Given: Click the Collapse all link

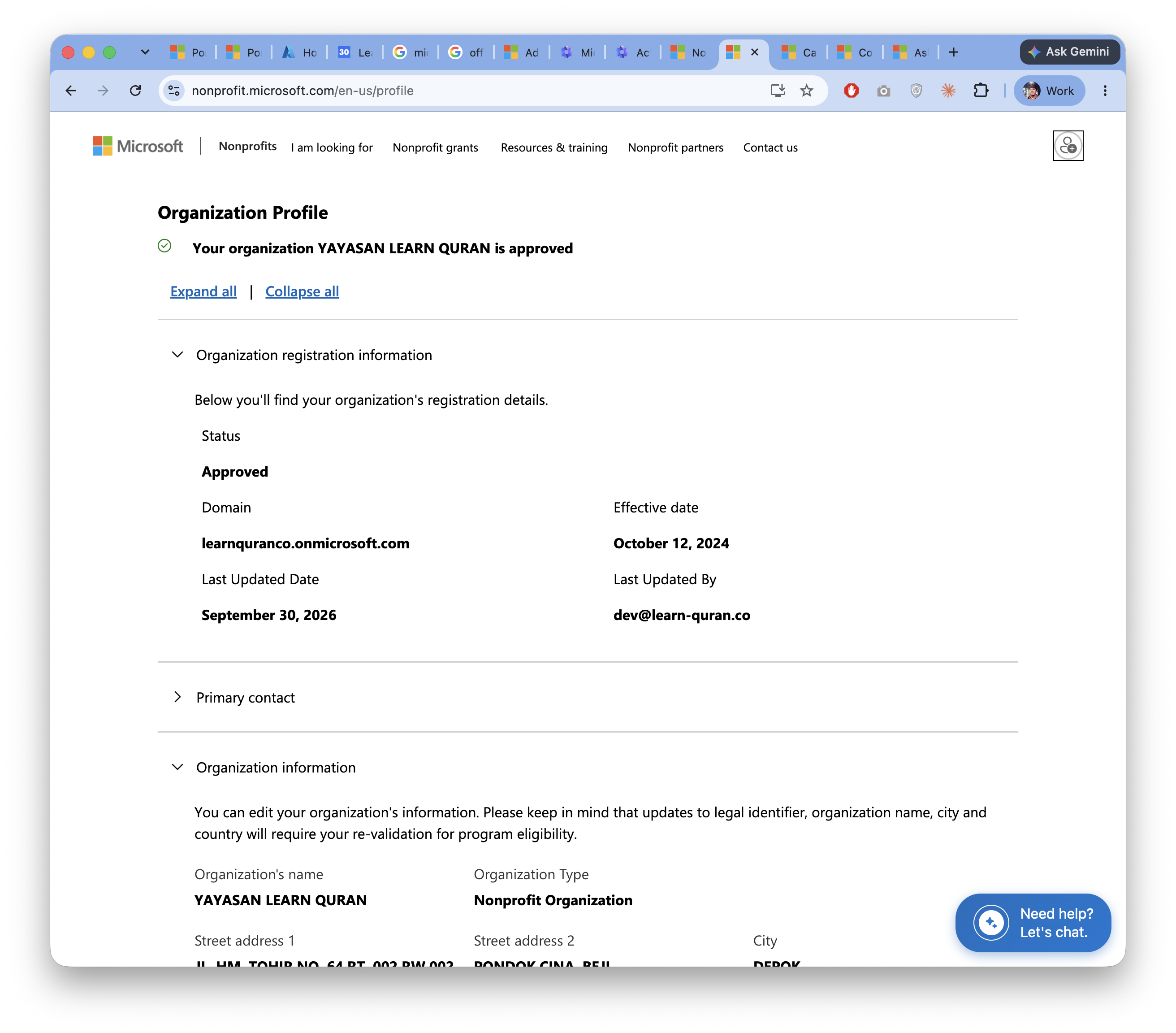Looking at the screenshot, I should tap(302, 291).
